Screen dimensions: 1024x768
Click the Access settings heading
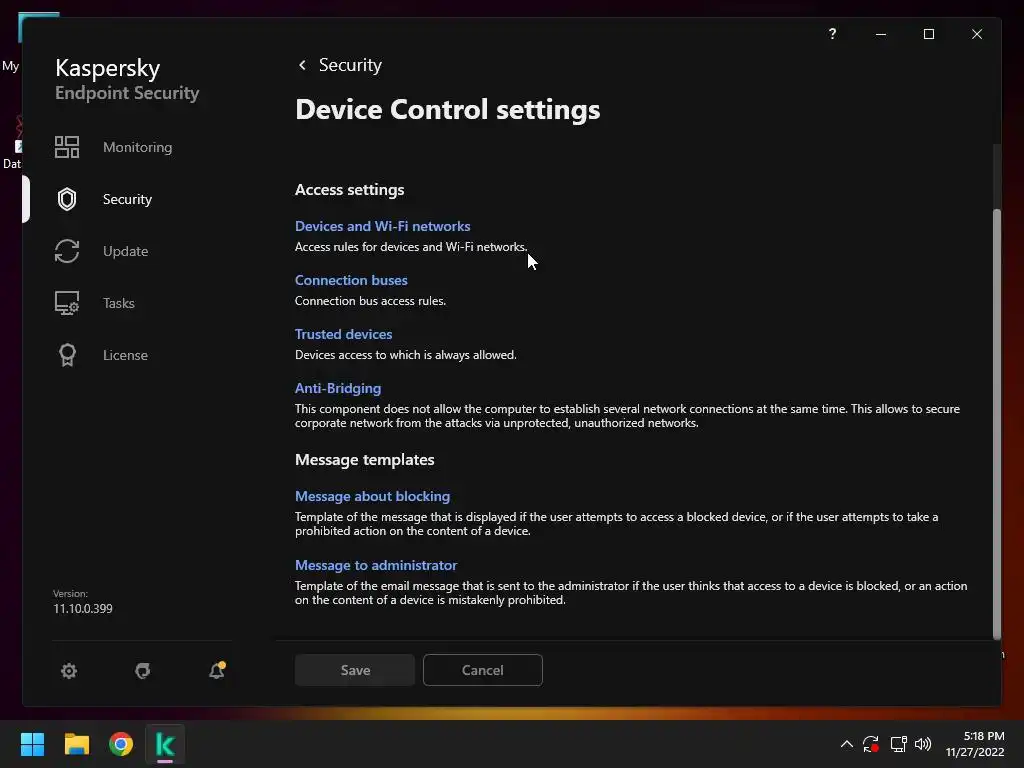pyautogui.click(x=349, y=189)
